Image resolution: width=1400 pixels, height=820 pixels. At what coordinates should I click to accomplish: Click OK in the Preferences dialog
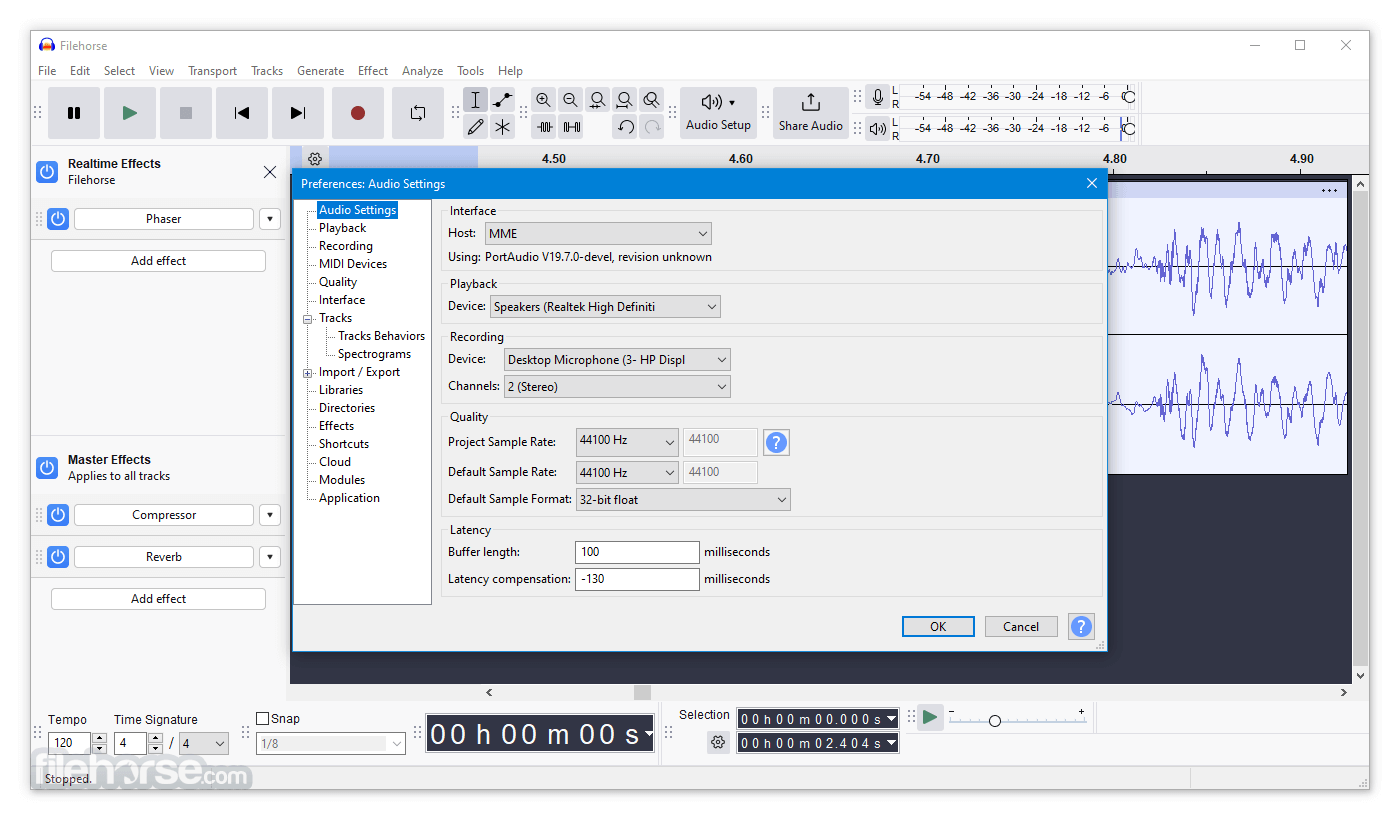[x=938, y=627]
